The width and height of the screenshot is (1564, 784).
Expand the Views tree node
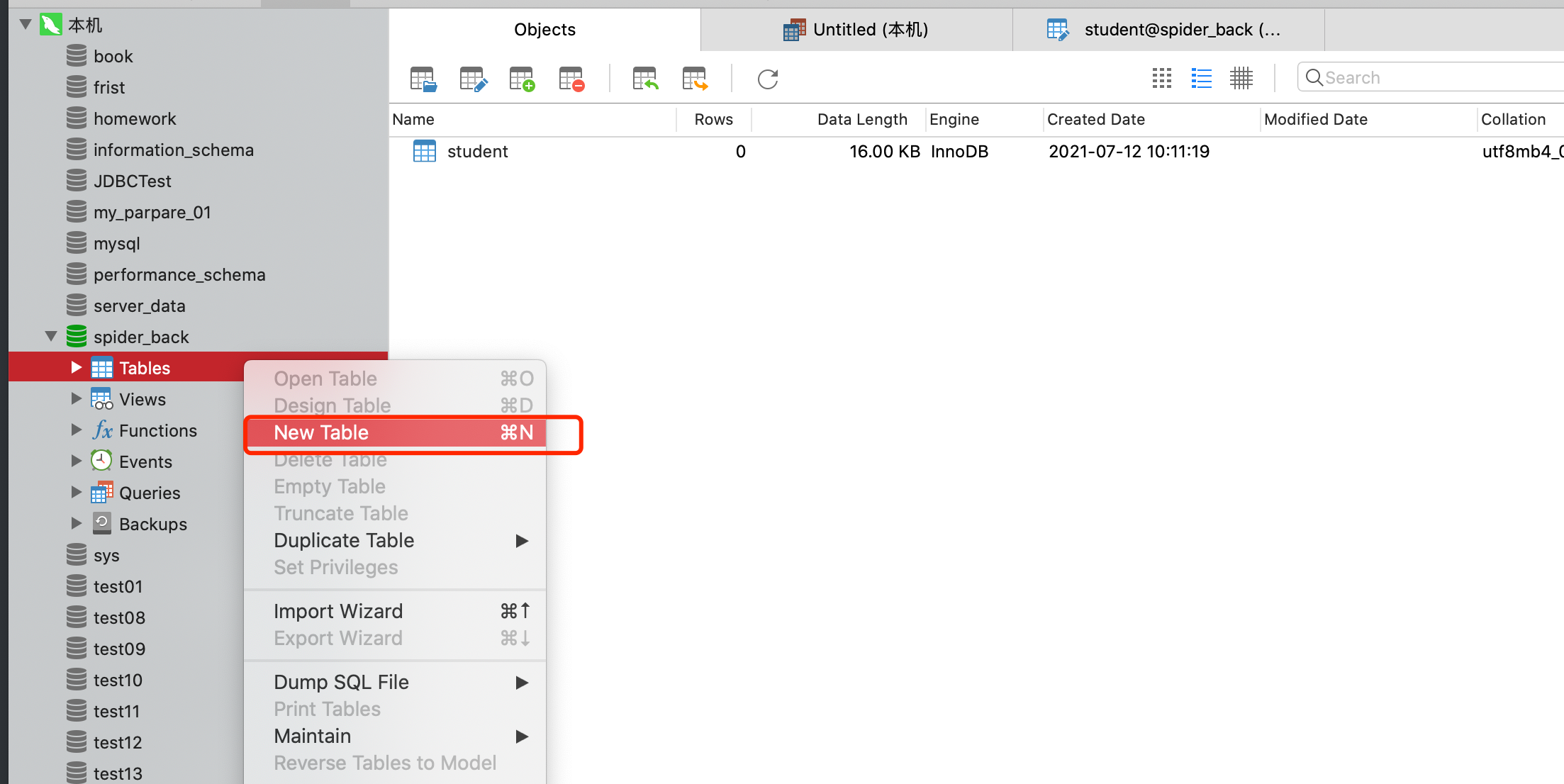[77, 398]
